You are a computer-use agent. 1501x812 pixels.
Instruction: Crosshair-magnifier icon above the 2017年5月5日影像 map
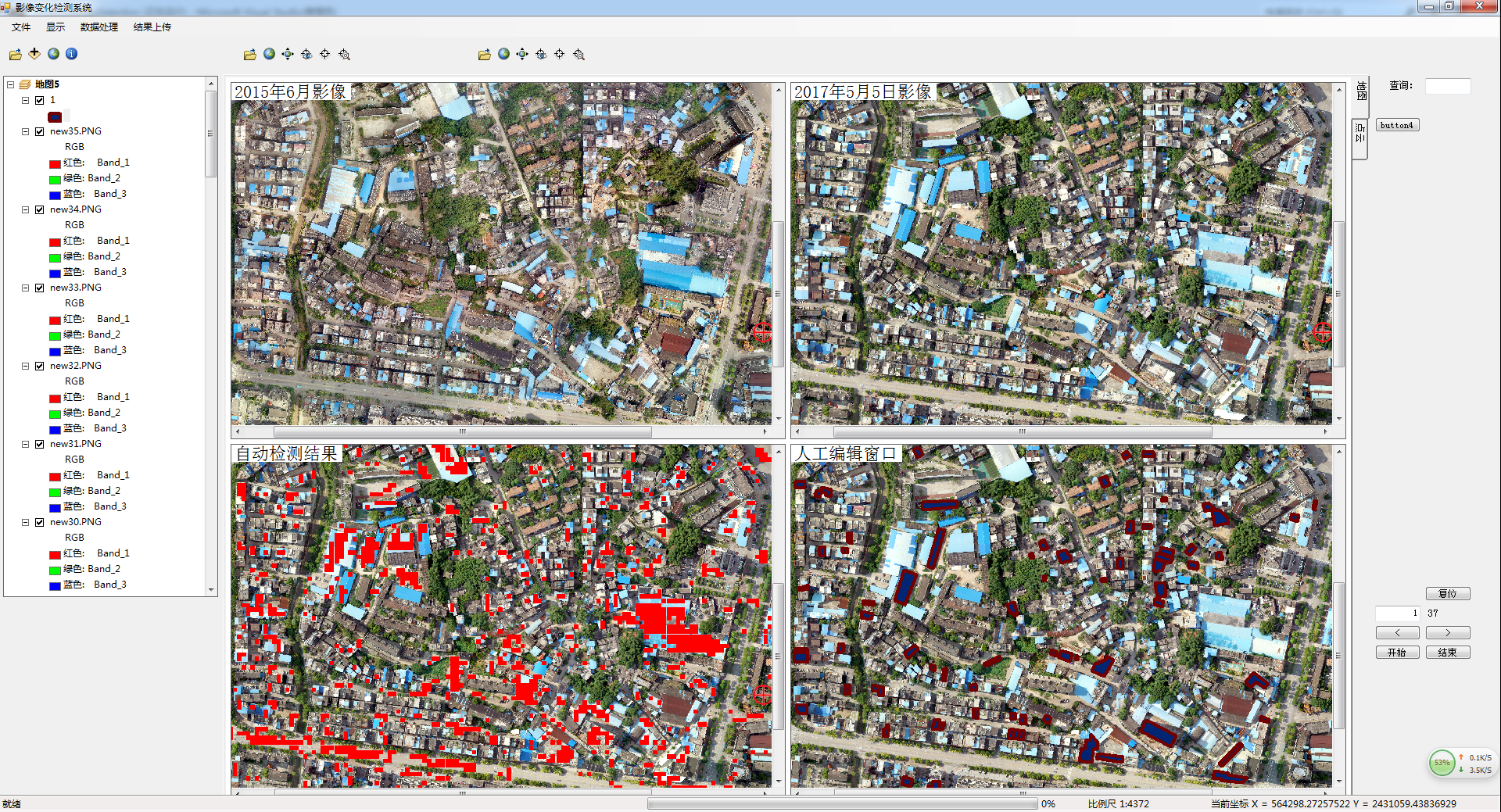pos(579,54)
